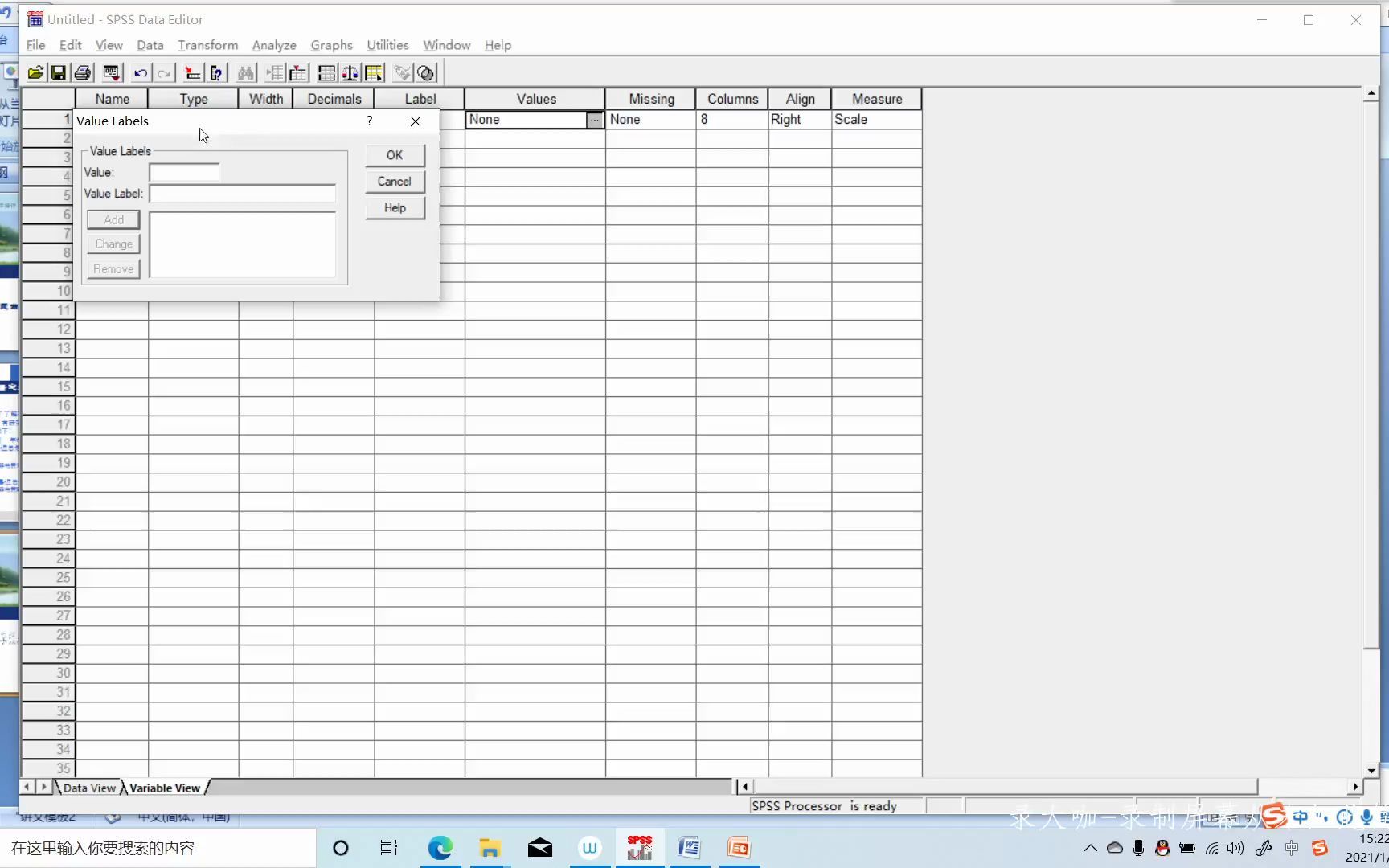Open the Analyze menu
Screen dimensions: 1389x868
click(274, 45)
